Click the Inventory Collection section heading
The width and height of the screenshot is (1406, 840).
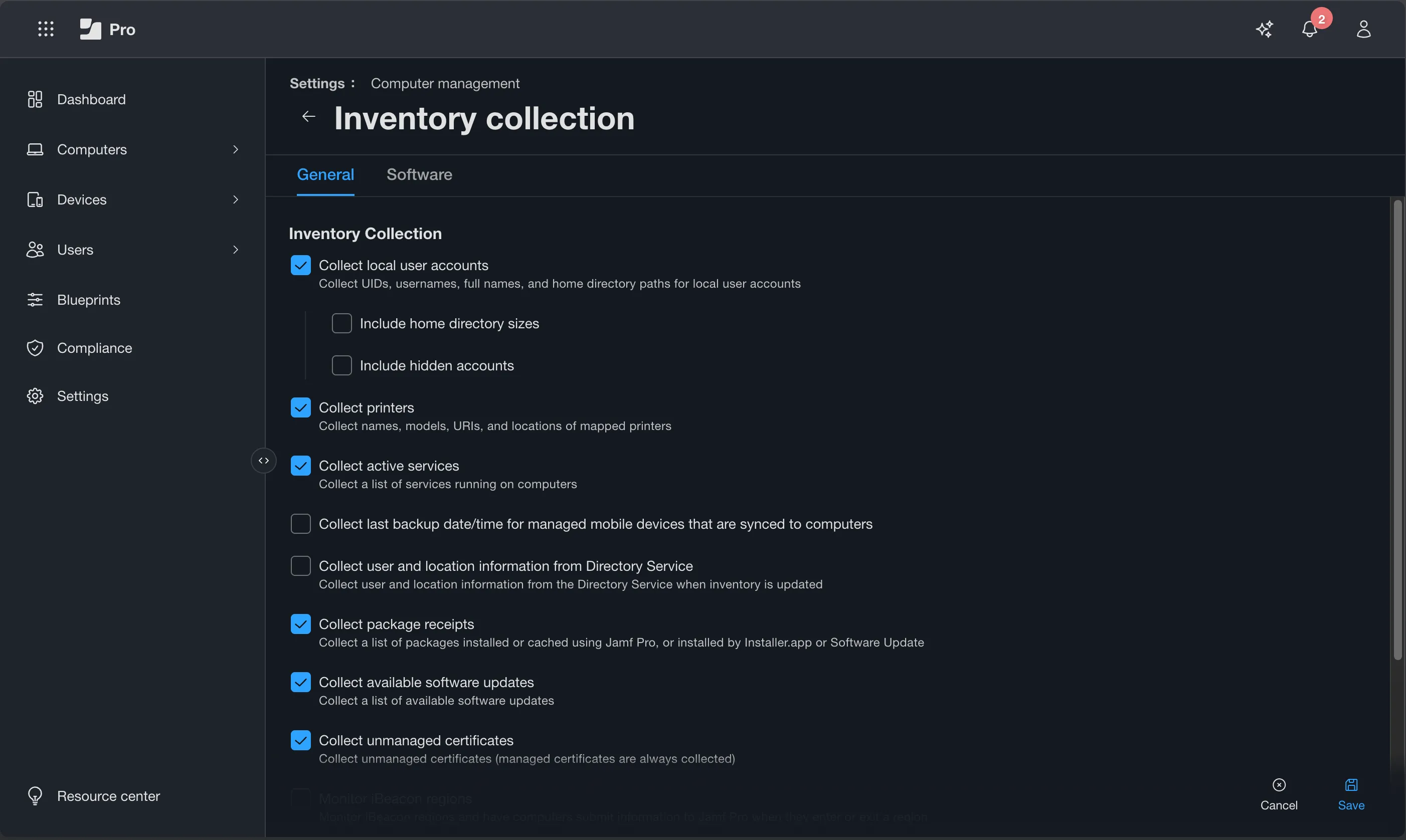365,234
